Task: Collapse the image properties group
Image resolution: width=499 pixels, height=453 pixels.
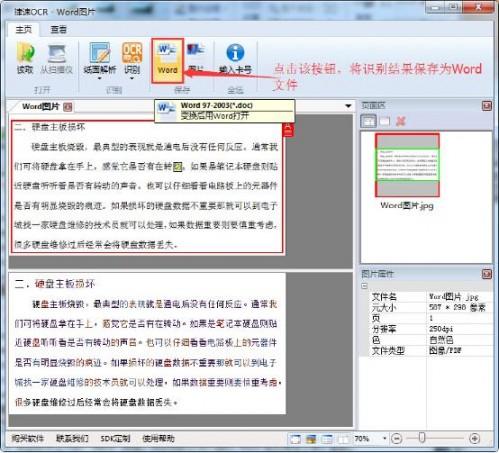Action: (x=364, y=286)
